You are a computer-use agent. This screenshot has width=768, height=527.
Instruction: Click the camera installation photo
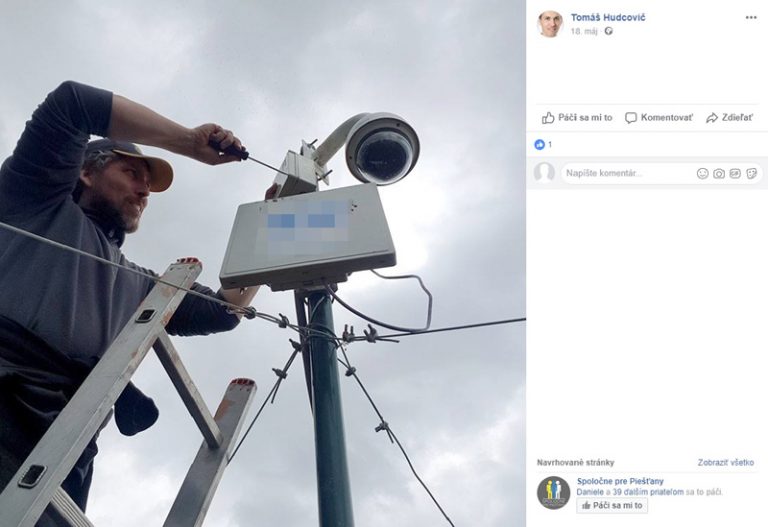click(x=263, y=264)
